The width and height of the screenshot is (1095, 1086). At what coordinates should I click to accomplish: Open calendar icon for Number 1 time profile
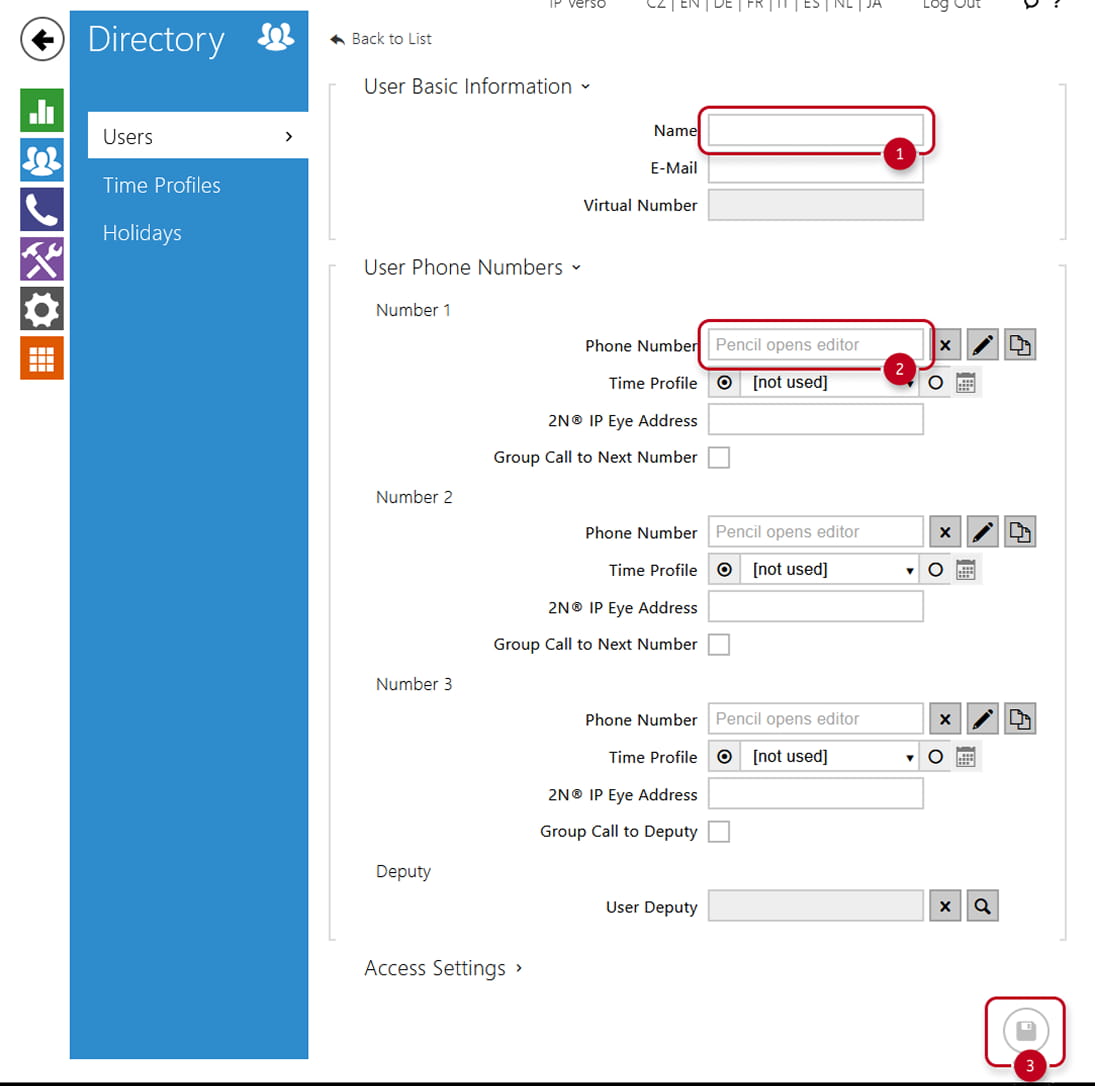coord(966,383)
